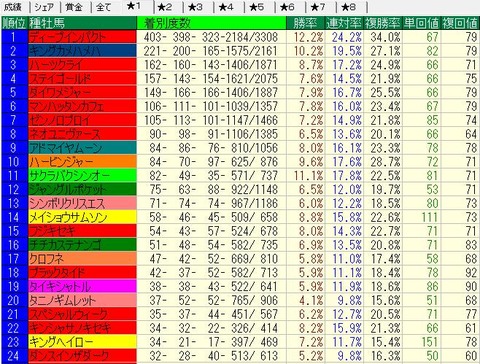Select the キンシャサノキセキ stallion name
480x364 pixels.
(82, 328)
